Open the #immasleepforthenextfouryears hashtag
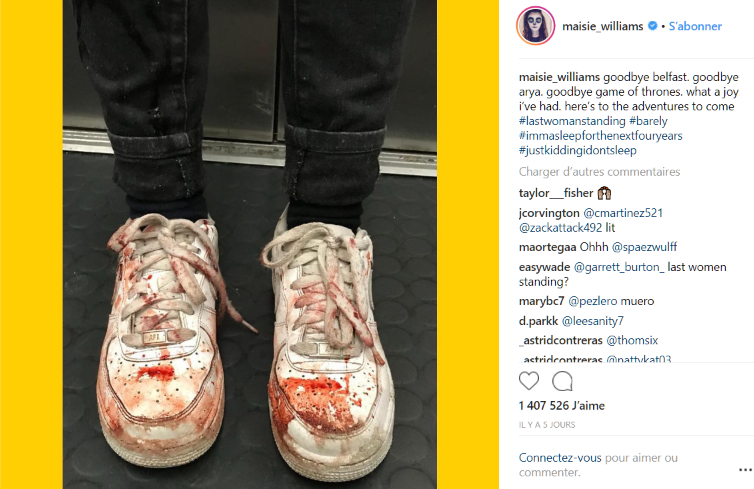 601,136
